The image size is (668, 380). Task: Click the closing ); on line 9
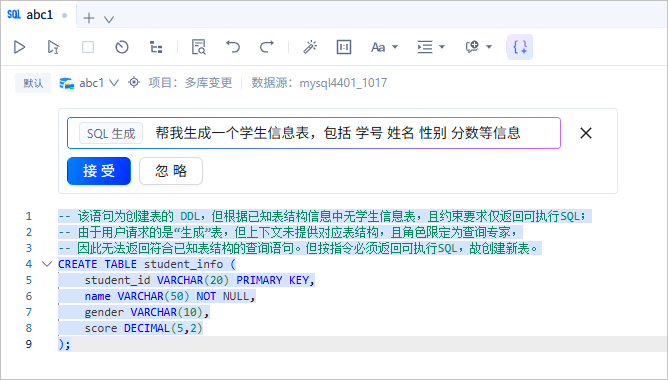click(64, 344)
